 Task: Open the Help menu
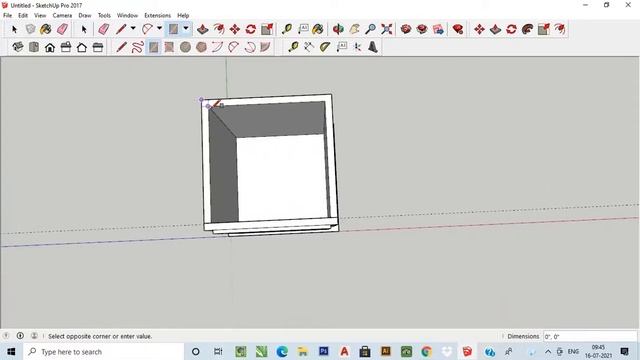point(183,15)
